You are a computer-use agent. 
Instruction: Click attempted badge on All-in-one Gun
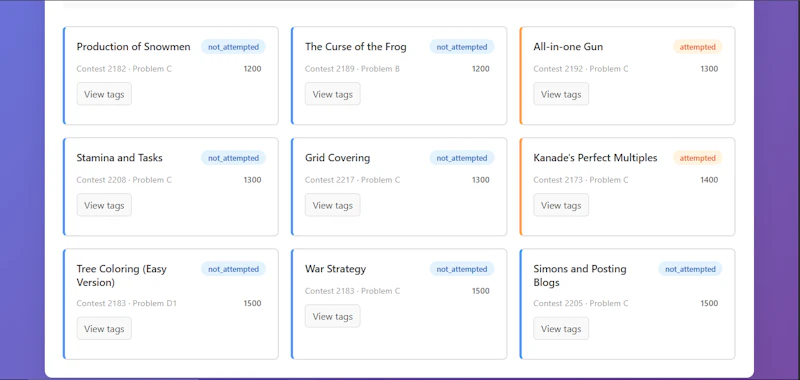(x=697, y=47)
